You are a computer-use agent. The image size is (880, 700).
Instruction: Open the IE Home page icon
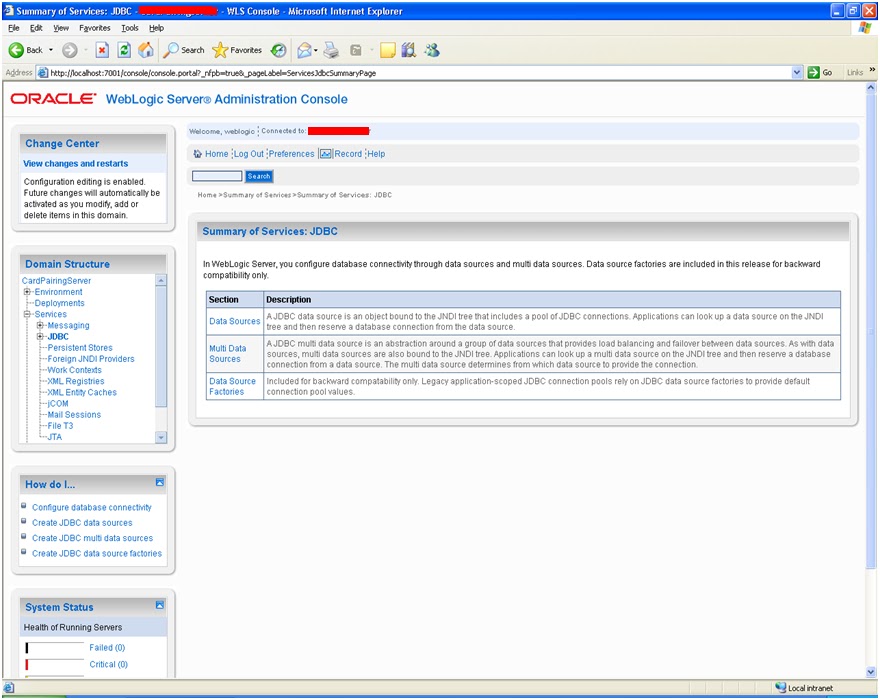pyautogui.click(x=146, y=50)
